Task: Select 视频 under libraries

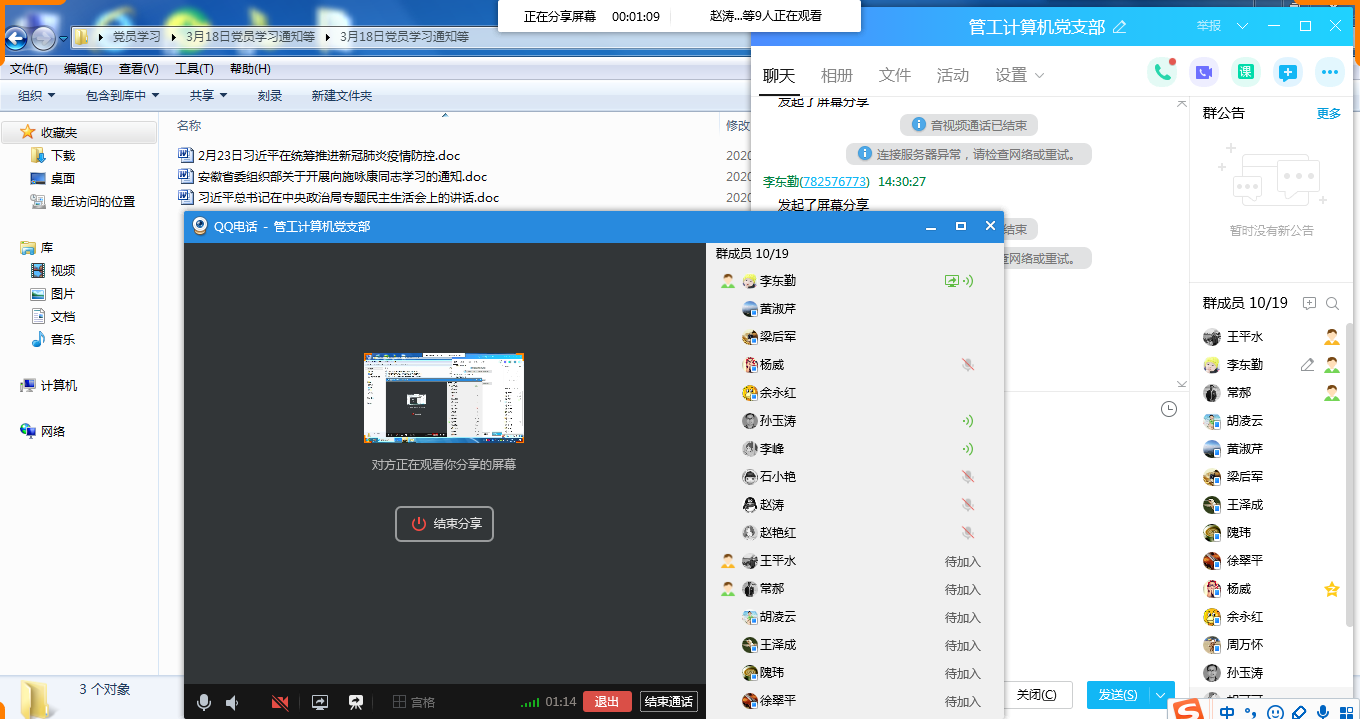Action: click(x=63, y=271)
